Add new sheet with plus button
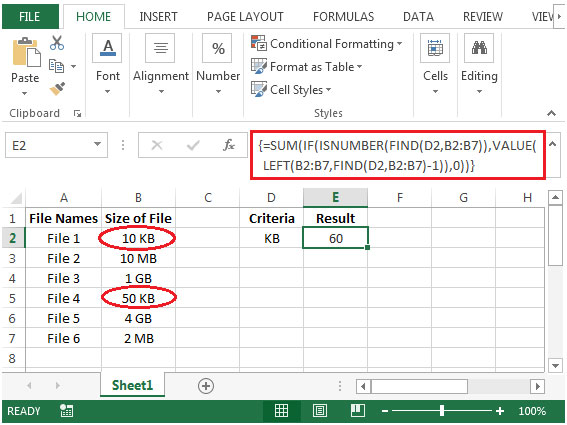This screenshot has height=425, width=567. coord(206,386)
